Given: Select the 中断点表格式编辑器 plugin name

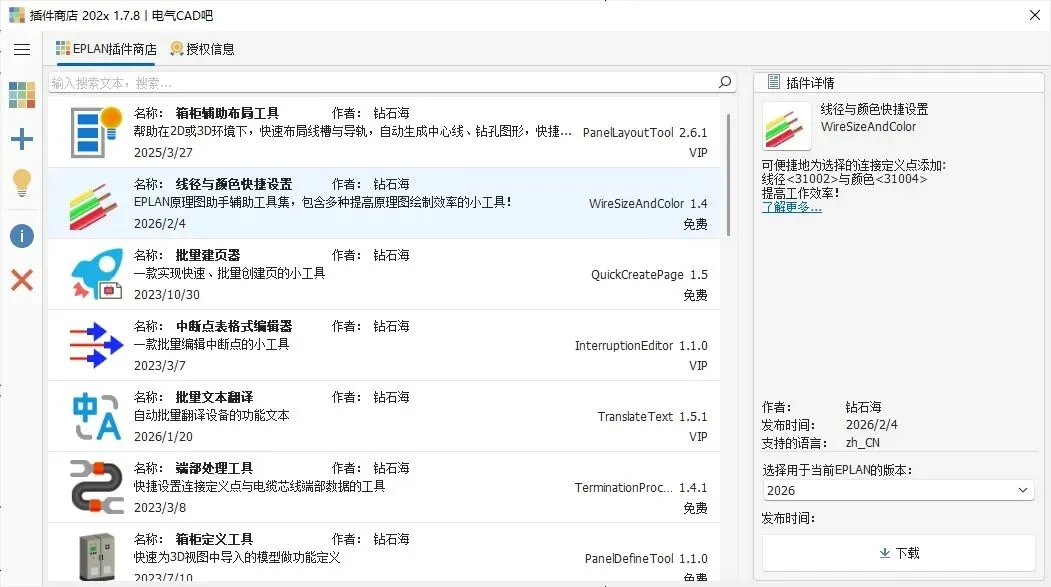Looking at the screenshot, I should pyautogui.click(x=234, y=326).
